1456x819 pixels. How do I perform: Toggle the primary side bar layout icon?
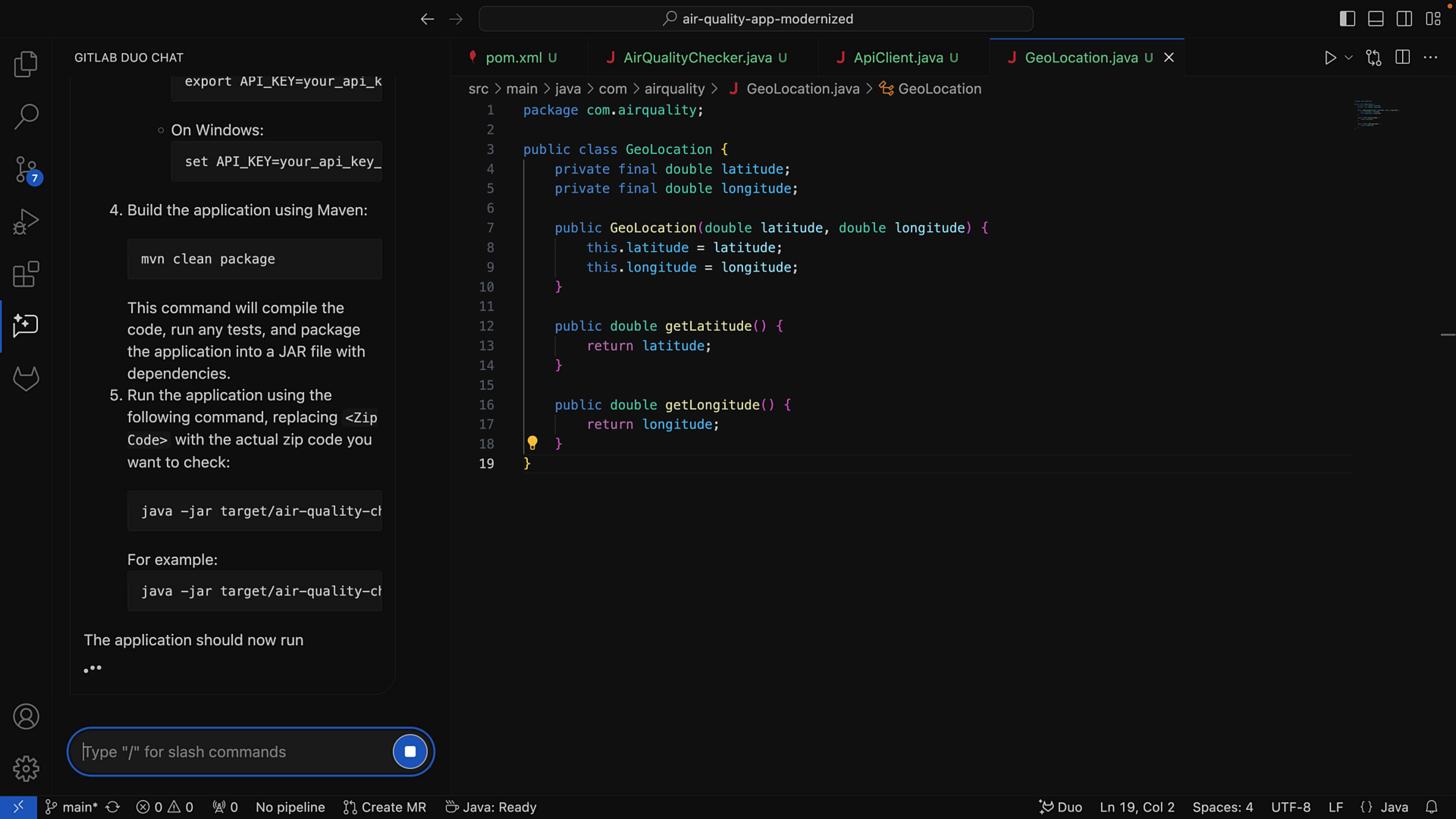1348,19
